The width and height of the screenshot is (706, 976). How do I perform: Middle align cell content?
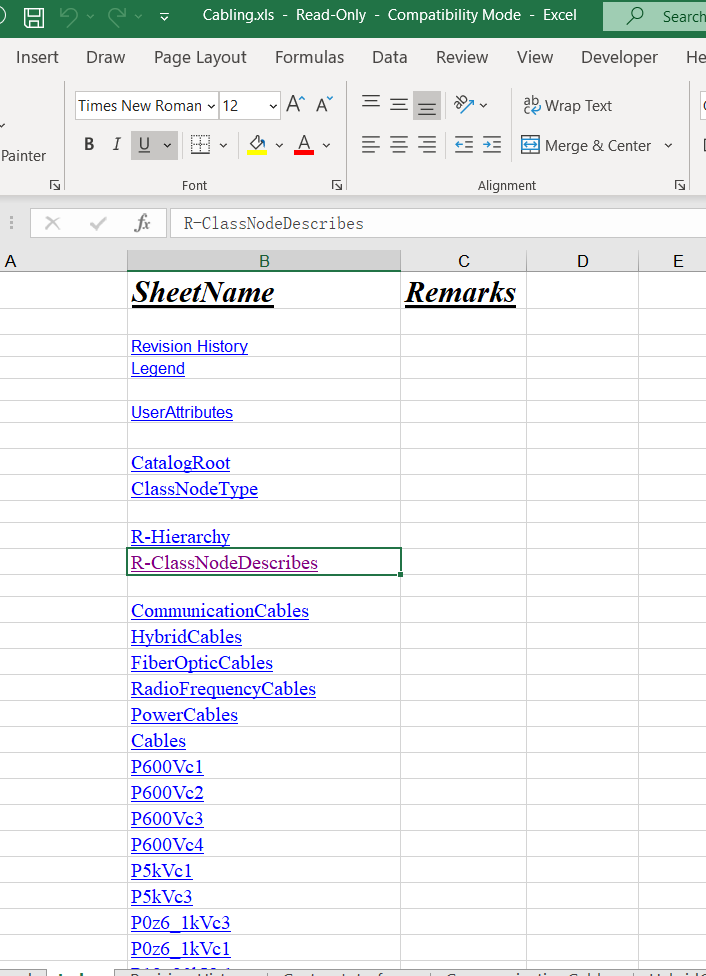(399, 105)
